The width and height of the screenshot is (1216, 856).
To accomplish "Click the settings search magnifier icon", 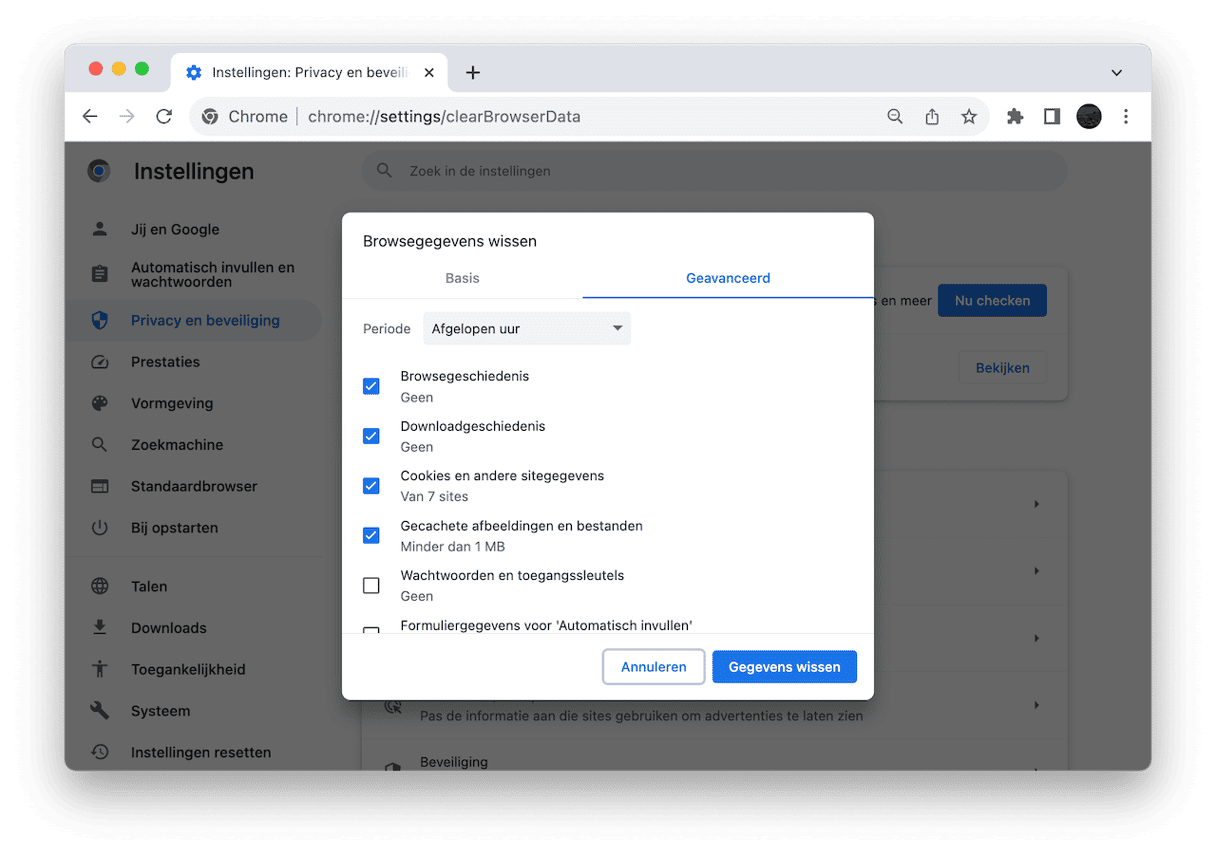I will (385, 171).
